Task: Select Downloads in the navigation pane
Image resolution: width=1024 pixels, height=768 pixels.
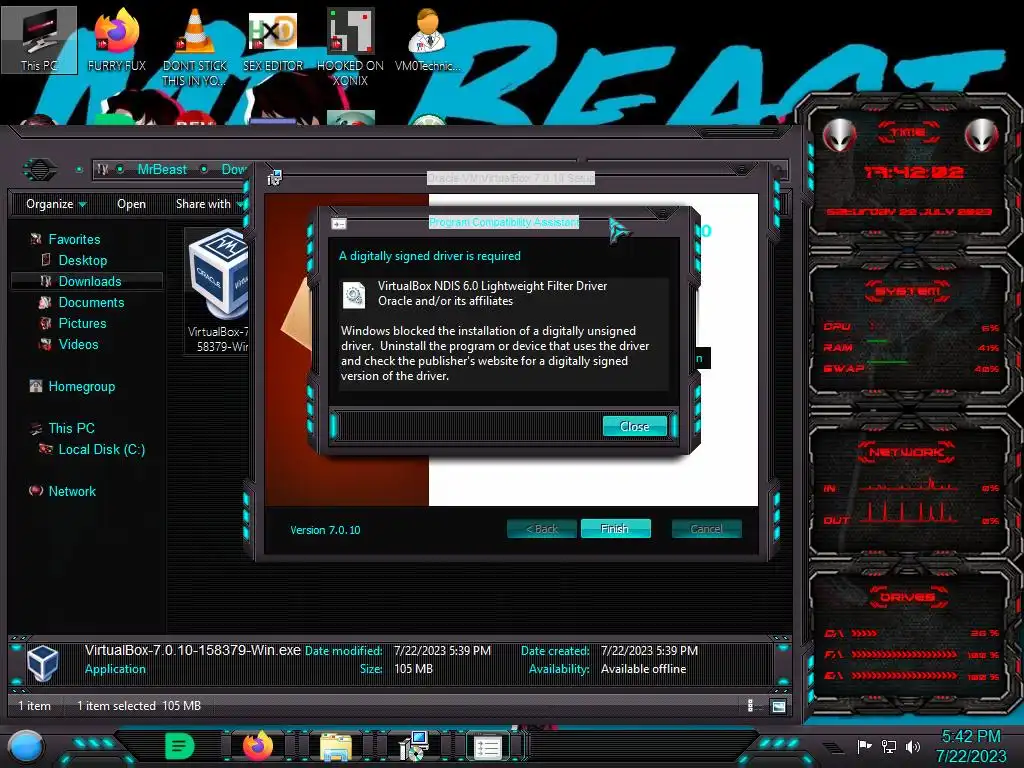Action: click(89, 281)
